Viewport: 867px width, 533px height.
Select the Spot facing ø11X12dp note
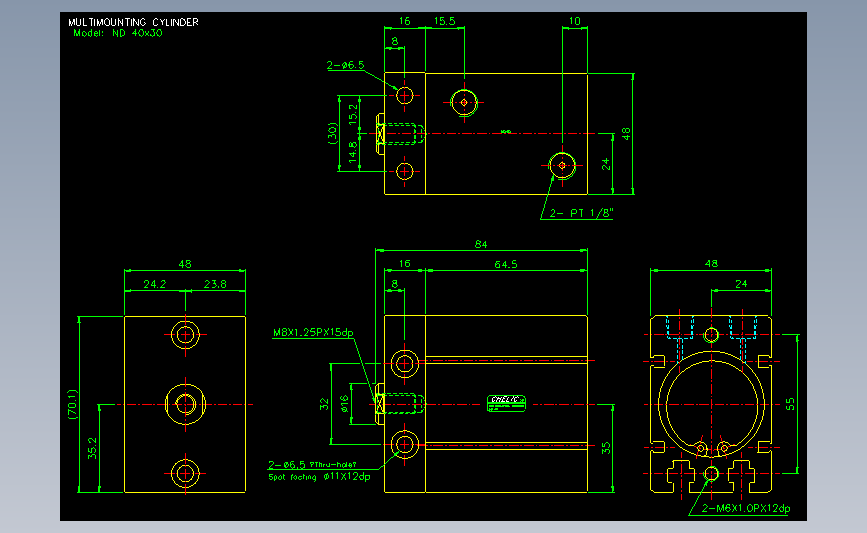319,477
